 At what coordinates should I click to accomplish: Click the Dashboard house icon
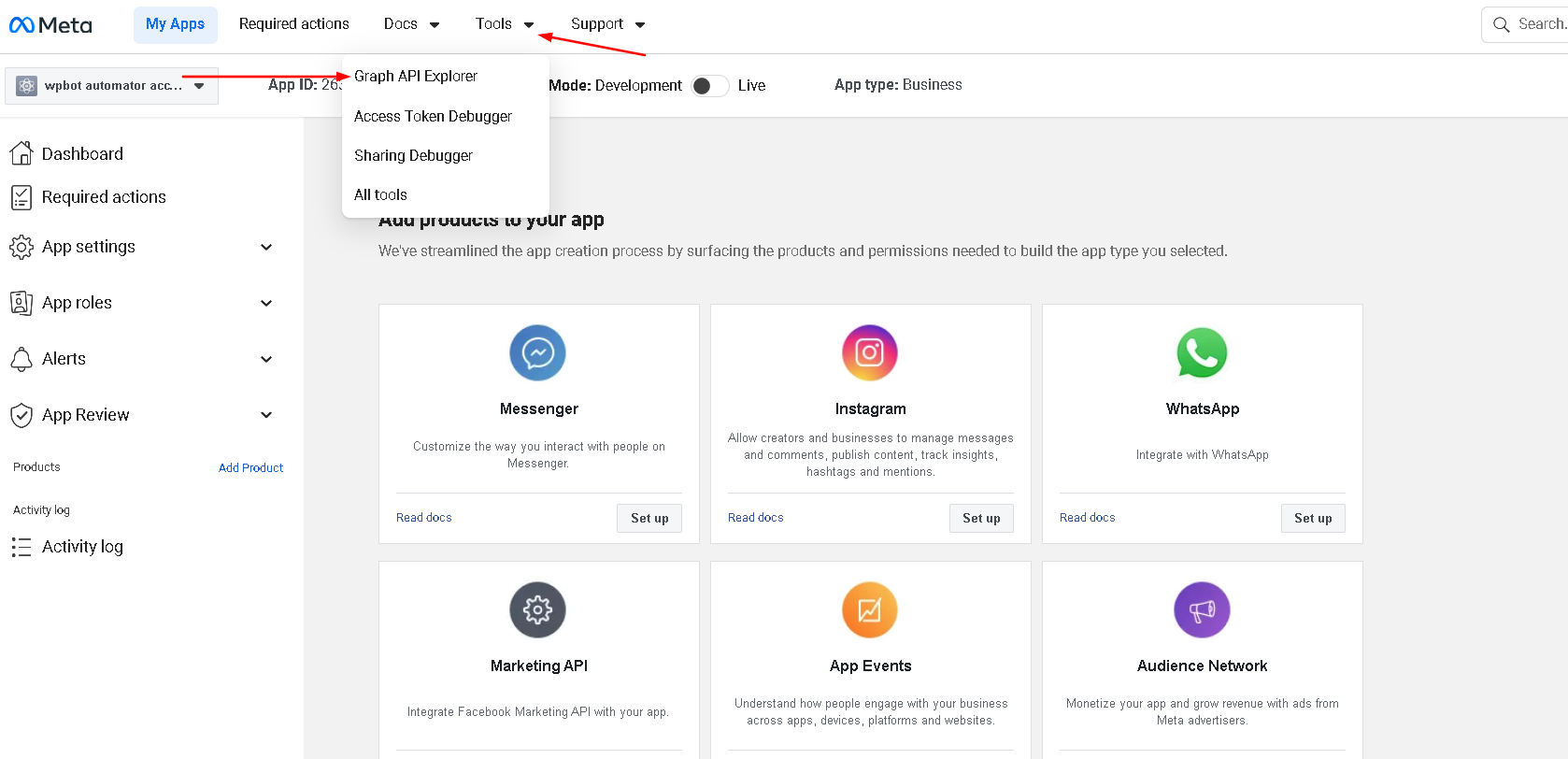(21, 153)
